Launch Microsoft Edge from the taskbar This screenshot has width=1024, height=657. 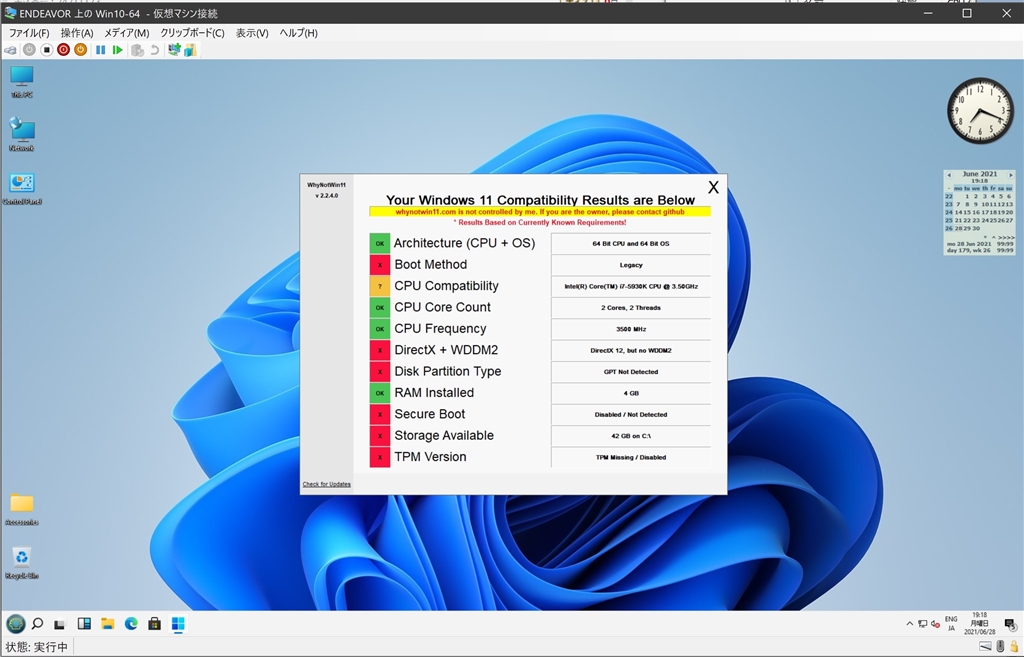(x=131, y=624)
